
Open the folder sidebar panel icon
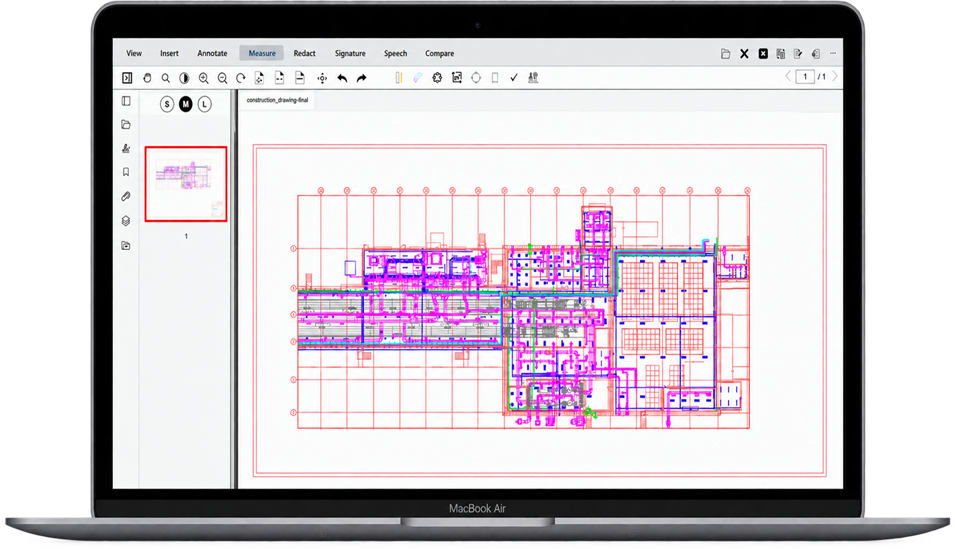(x=126, y=124)
